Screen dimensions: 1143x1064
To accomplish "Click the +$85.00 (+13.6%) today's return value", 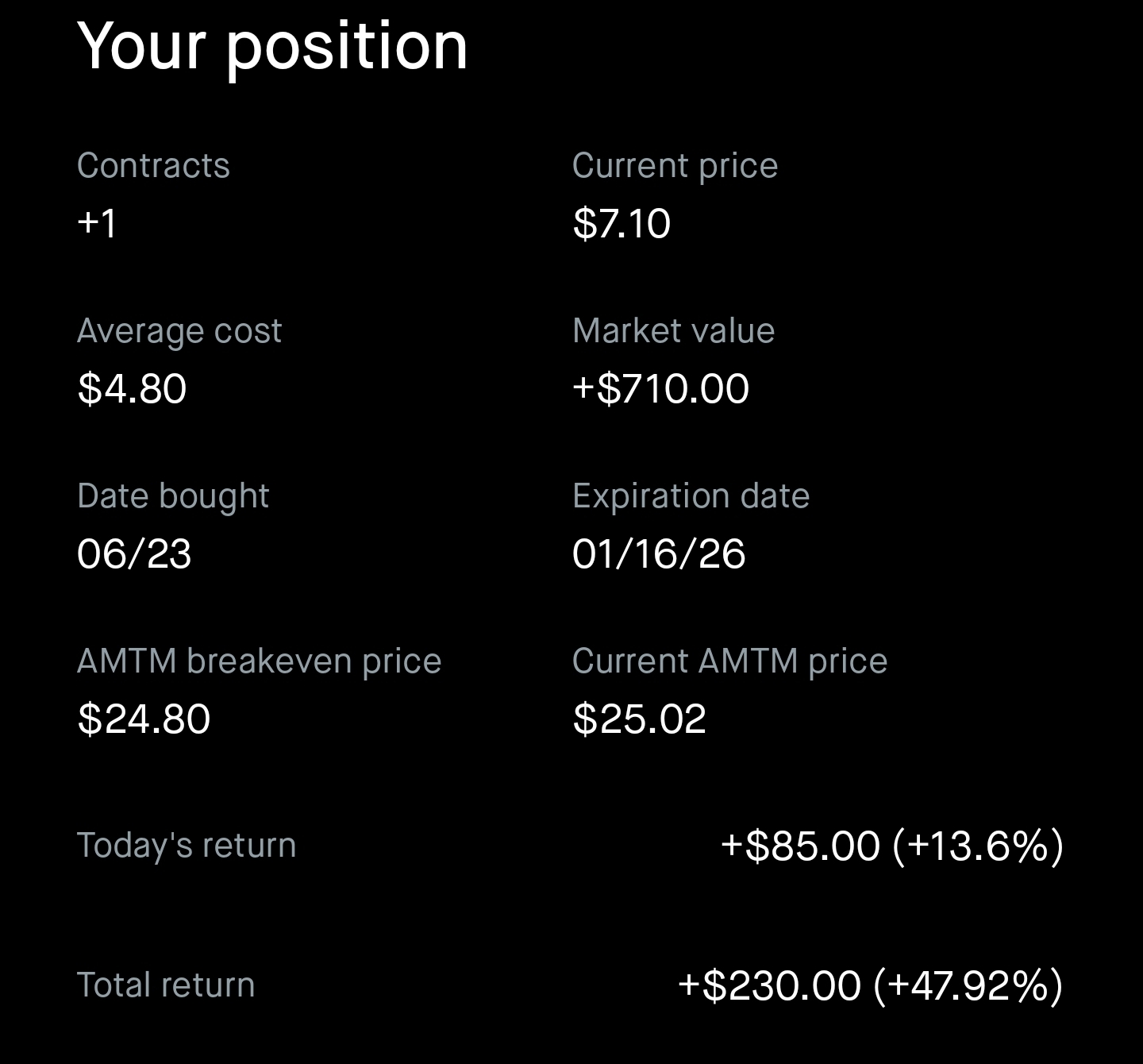I will click(x=891, y=845).
